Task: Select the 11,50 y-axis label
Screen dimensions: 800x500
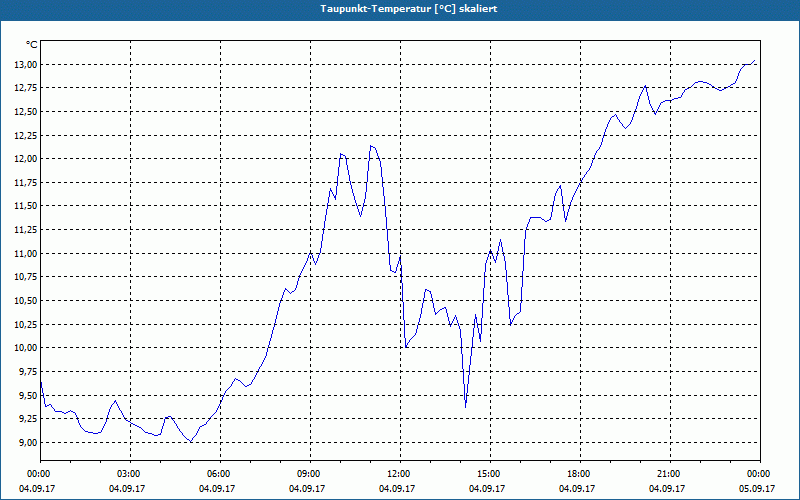Action: [x=28, y=206]
